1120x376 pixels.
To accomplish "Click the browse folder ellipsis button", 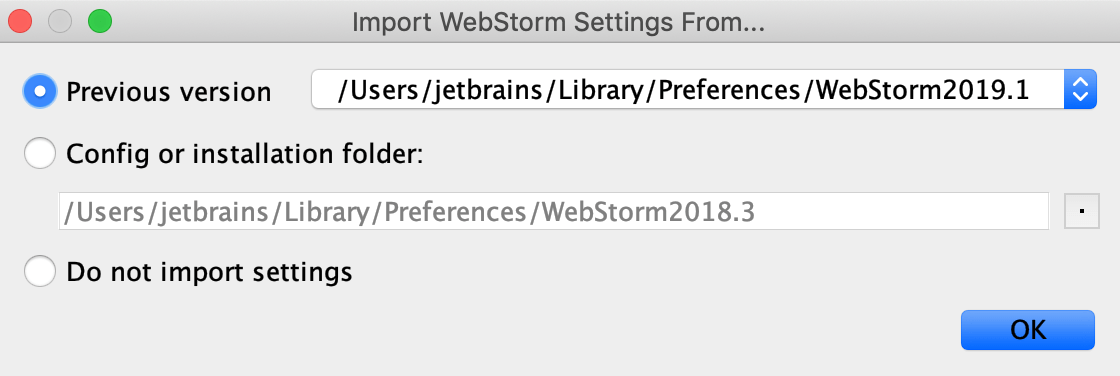I will pyautogui.click(x=1081, y=211).
